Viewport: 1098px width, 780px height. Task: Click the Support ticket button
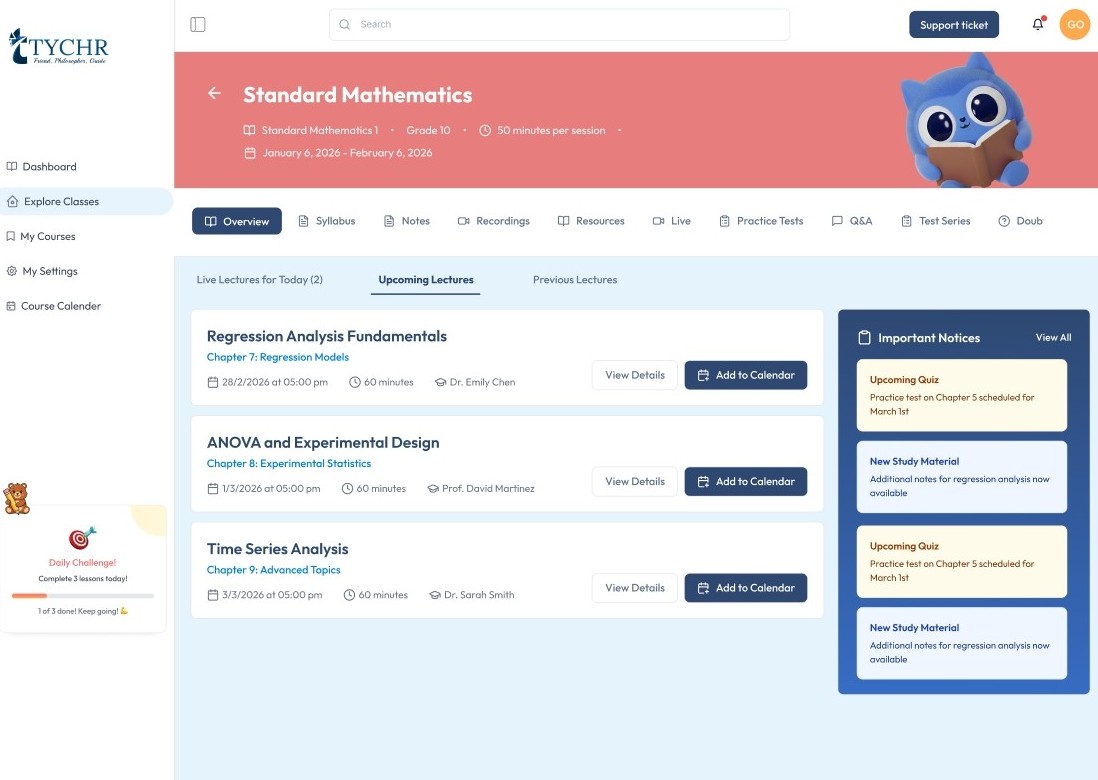coord(953,25)
